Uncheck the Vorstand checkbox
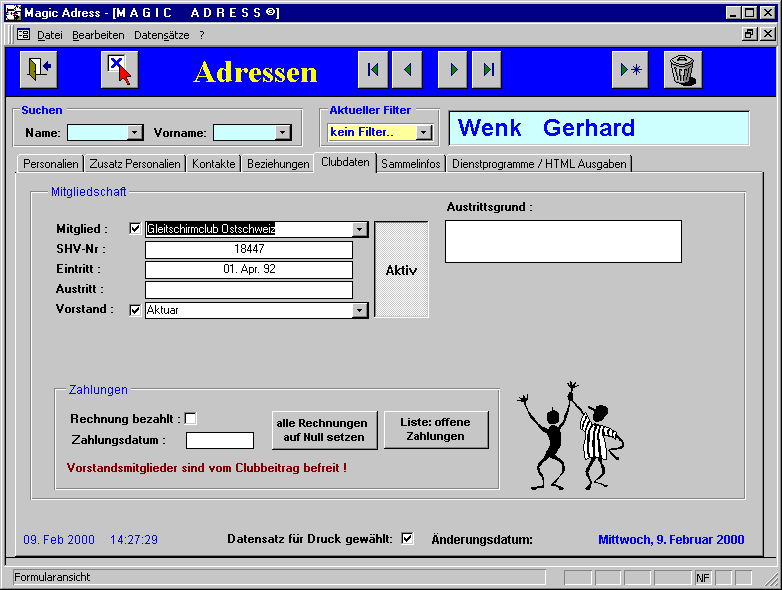782x590 pixels. pos(136,310)
